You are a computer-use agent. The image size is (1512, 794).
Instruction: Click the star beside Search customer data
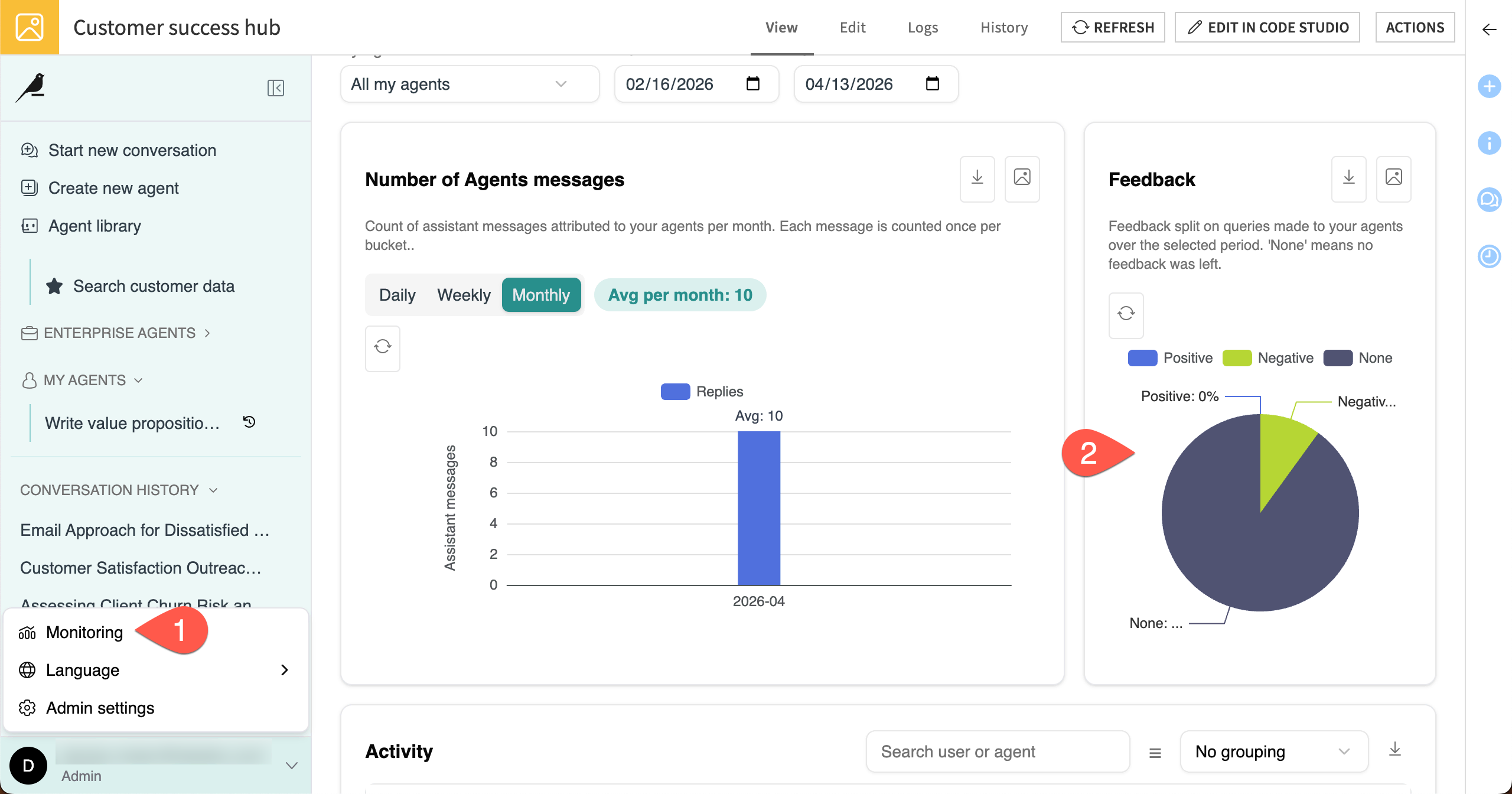(54, 286)
